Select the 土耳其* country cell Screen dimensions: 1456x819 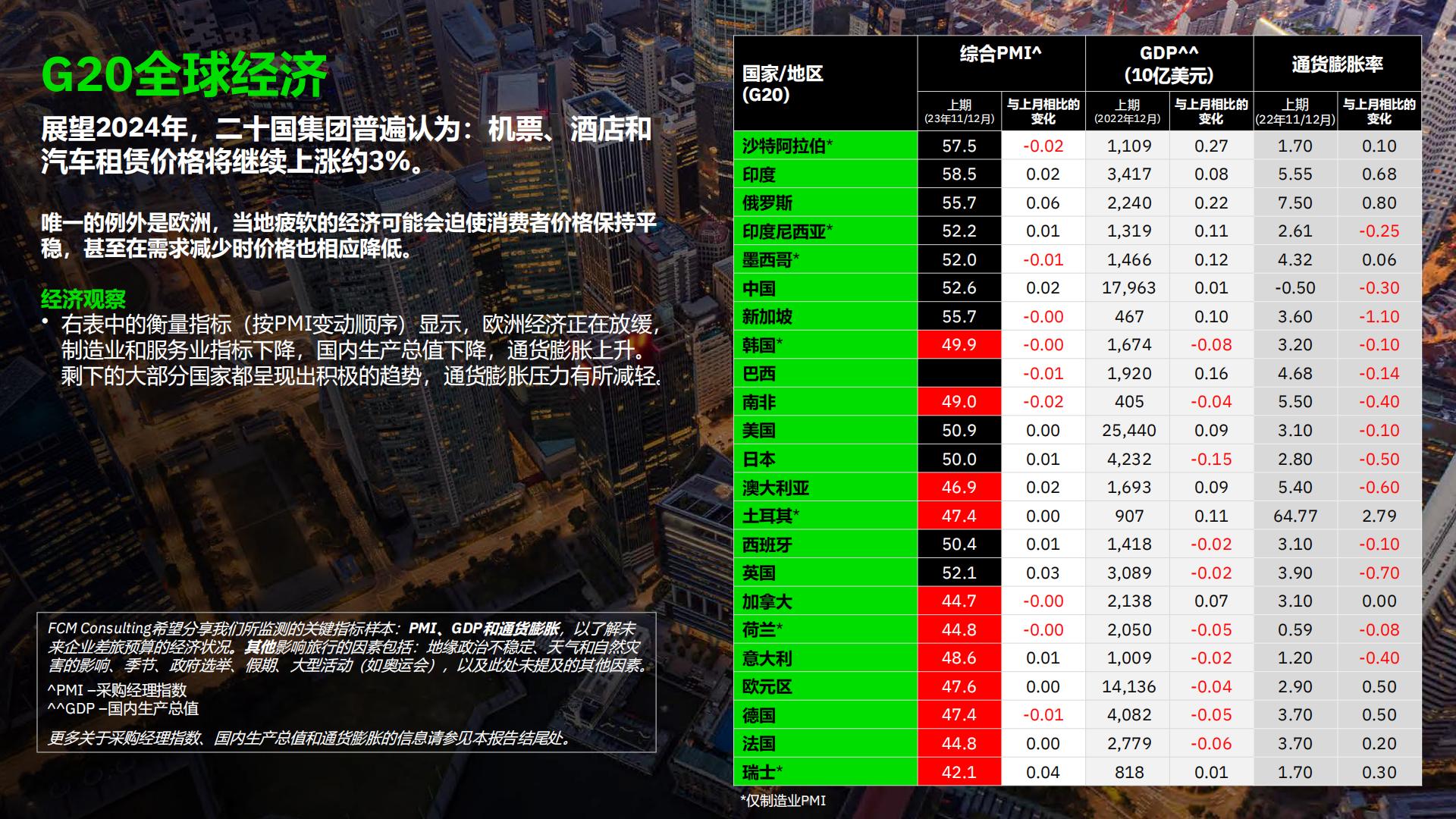[x=826, y=516]
